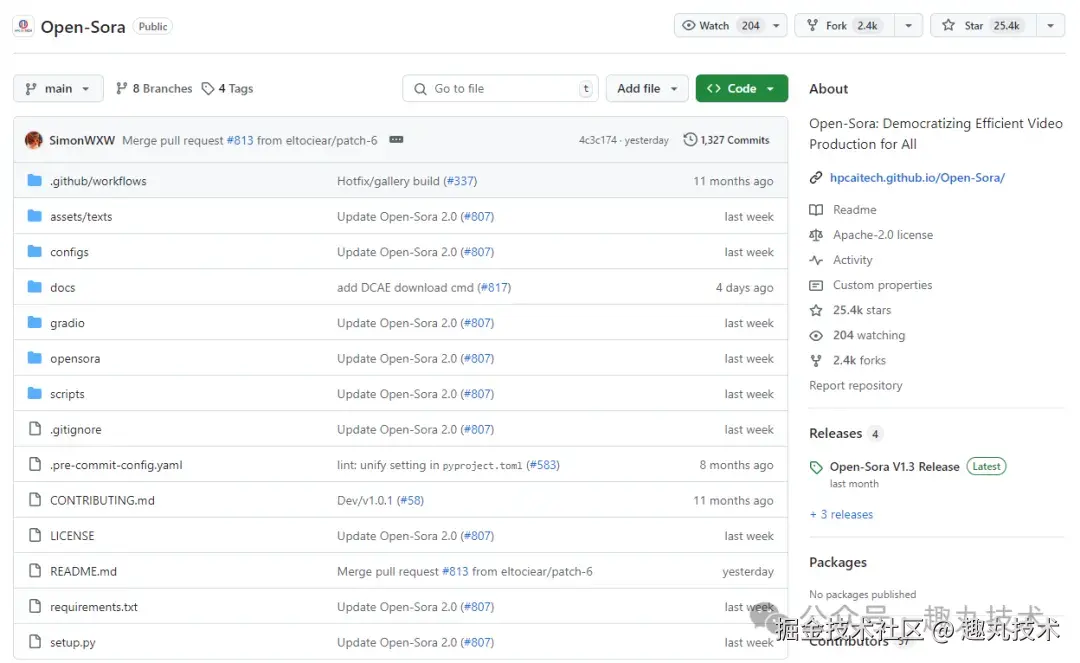Click the .gitignore file icon

tap(34, 429)
